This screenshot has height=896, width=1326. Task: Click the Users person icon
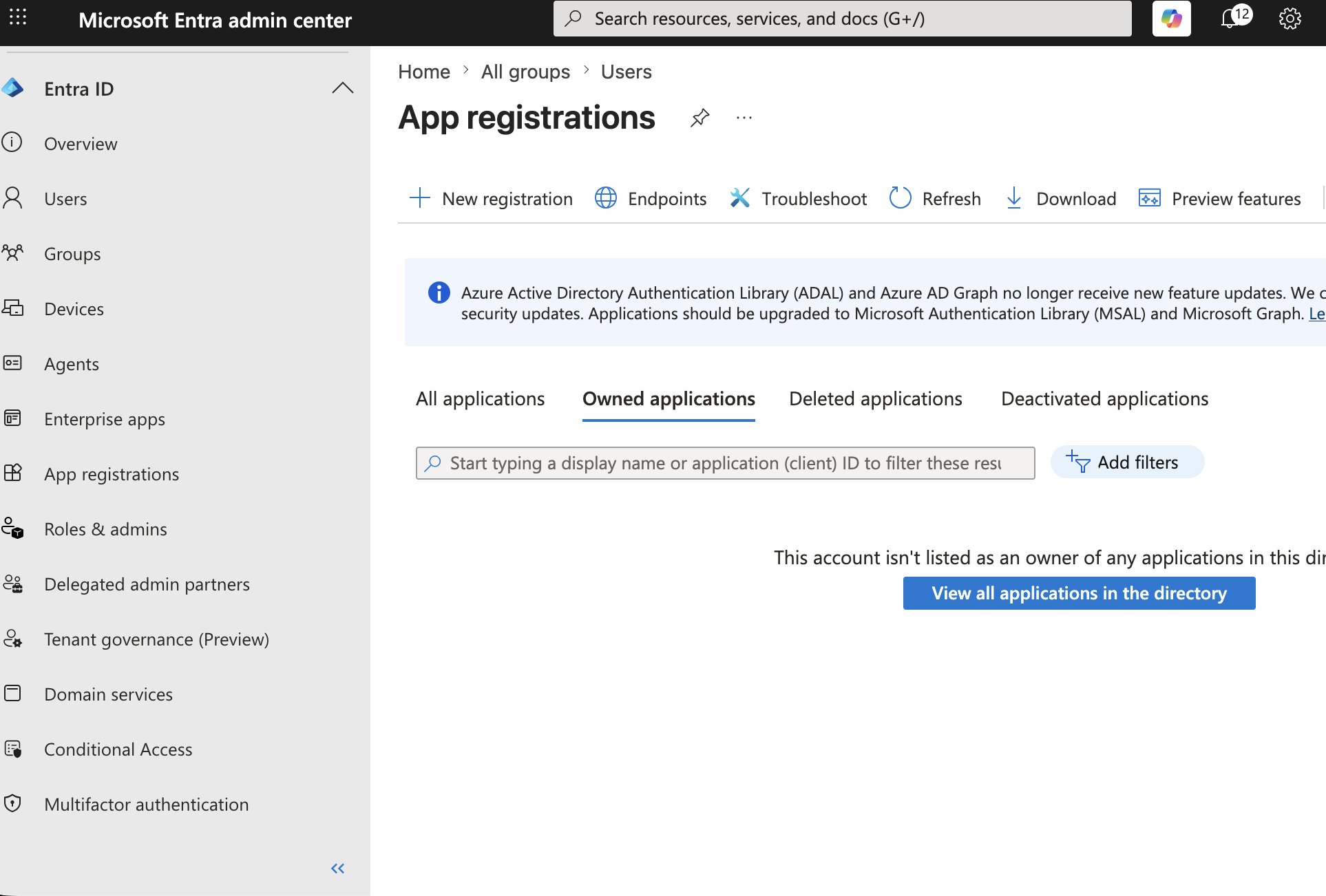click(12, 198)
